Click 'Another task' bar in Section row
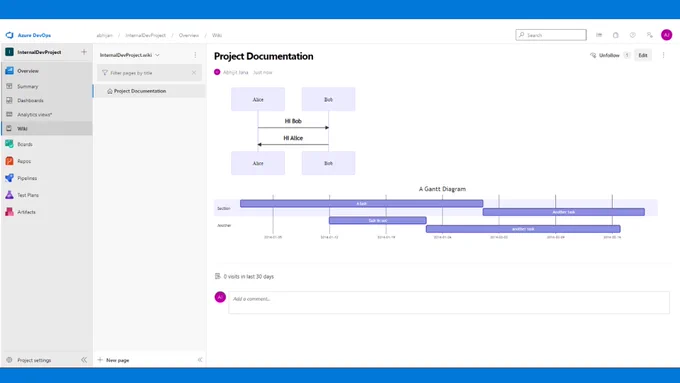The image size is (680, 383). point(564,212)
